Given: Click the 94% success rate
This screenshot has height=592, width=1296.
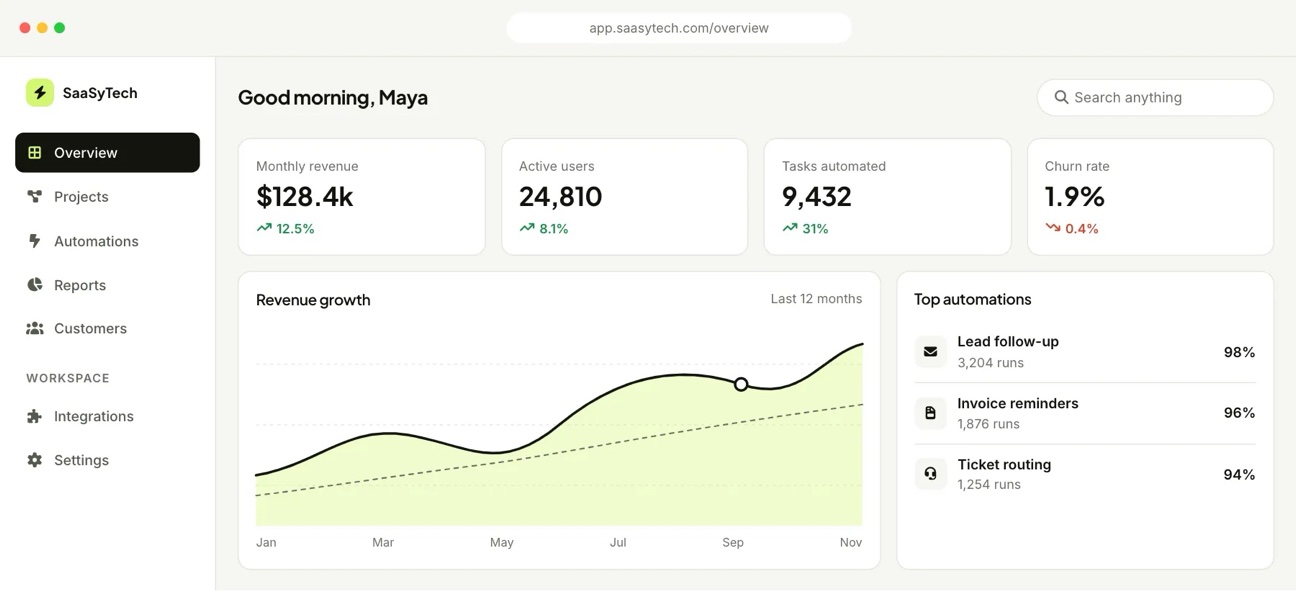Looking at the screenshot, I should 1239,474.
